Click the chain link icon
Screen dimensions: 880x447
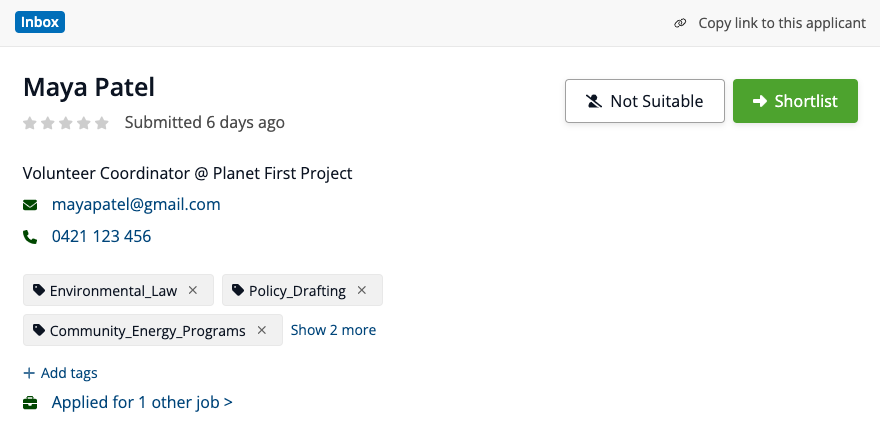coord(680,23)
